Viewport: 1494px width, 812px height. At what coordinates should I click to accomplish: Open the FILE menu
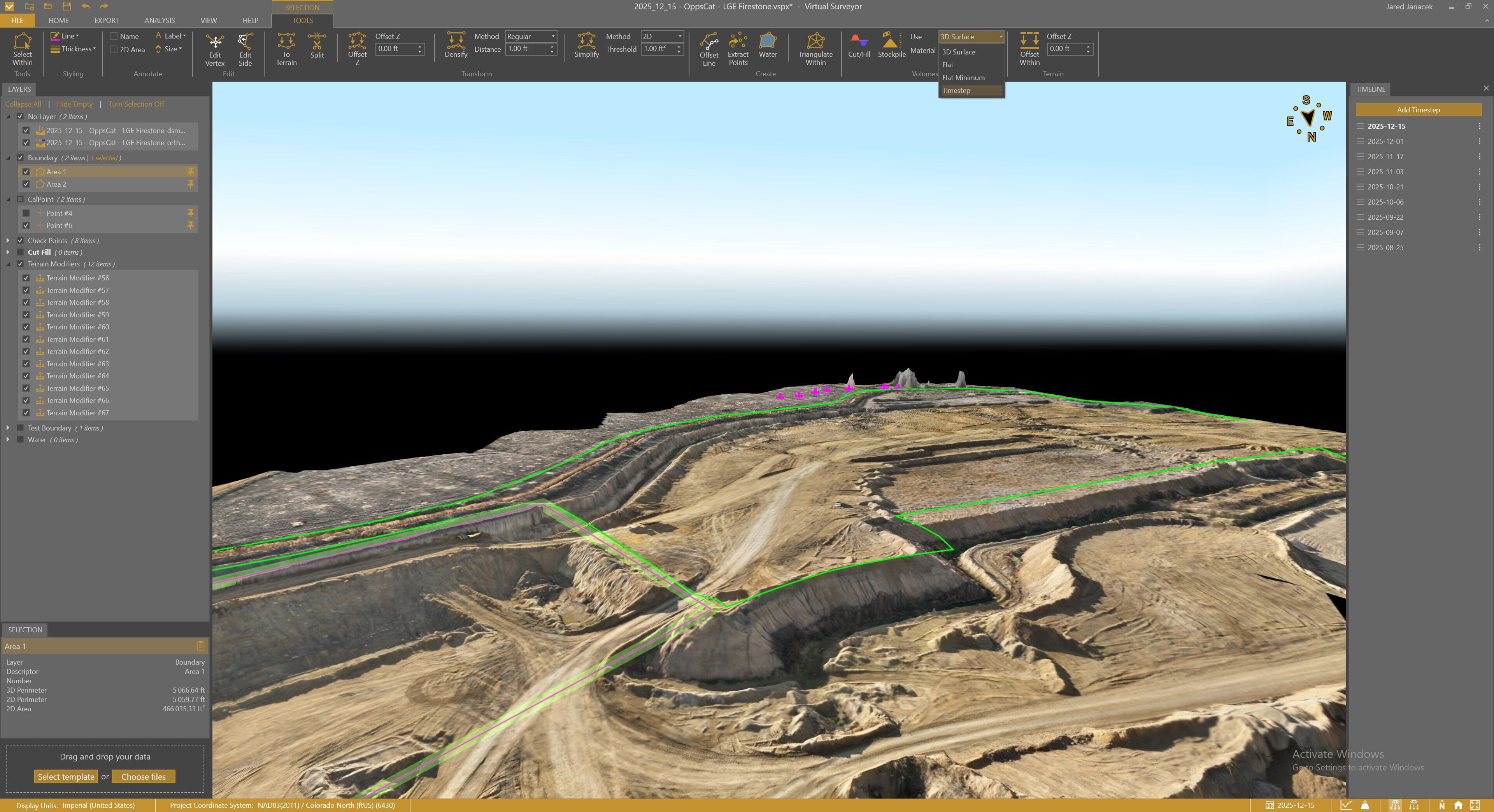tap(18, 20)
